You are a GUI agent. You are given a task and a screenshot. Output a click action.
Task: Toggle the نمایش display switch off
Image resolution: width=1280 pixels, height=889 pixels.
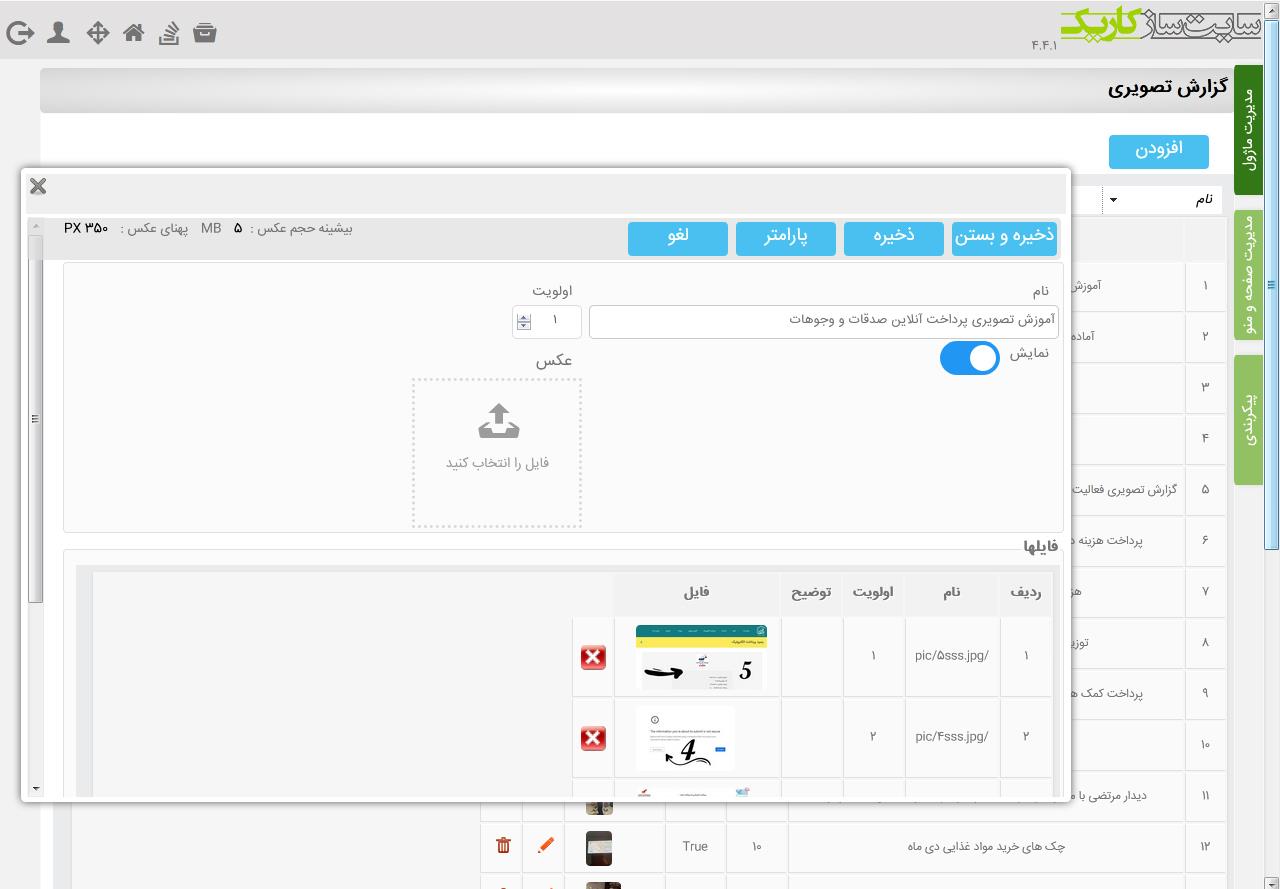pos(969,358)
